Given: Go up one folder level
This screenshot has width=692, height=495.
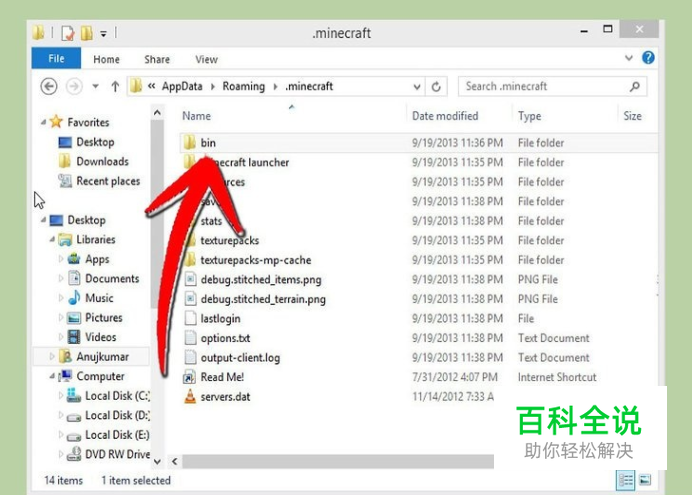Looking at the screenshot, I should click(x=115, y=86).
